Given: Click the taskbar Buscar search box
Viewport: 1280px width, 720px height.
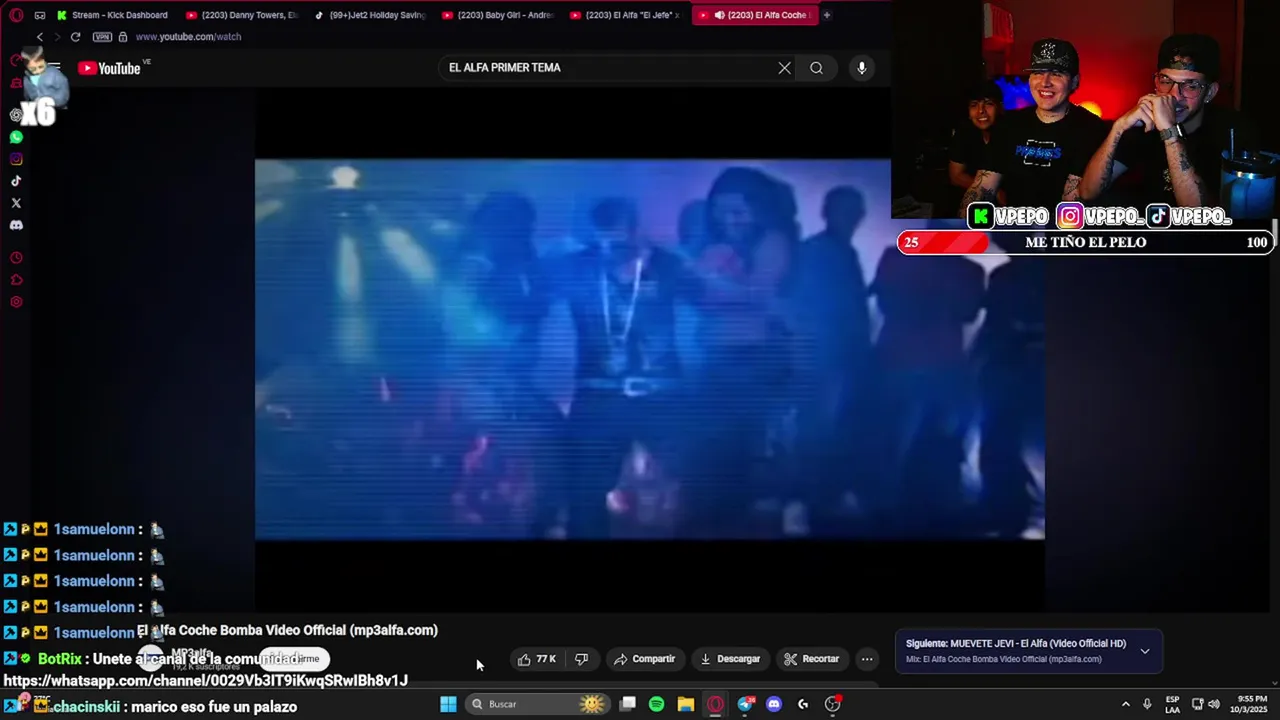Looking at the screenshot, I should [539, 704].
